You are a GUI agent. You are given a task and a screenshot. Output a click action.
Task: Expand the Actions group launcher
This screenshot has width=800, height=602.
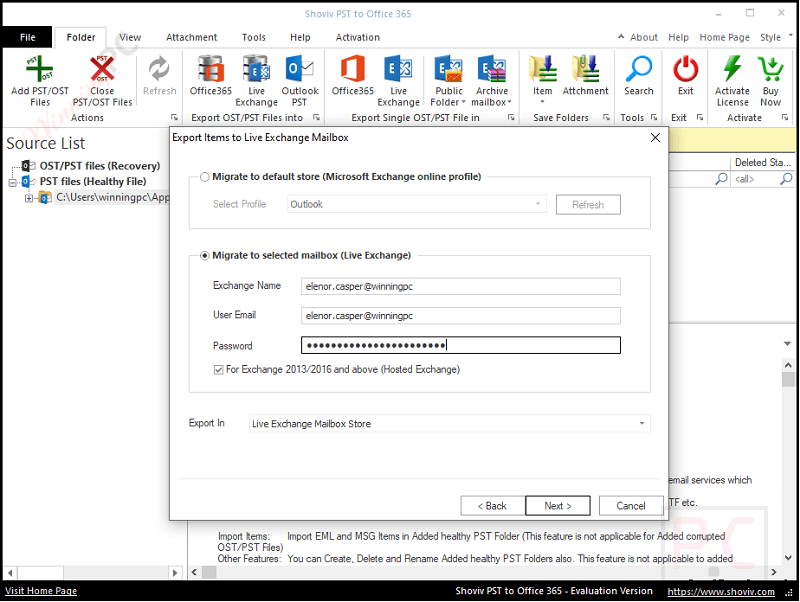174,118
